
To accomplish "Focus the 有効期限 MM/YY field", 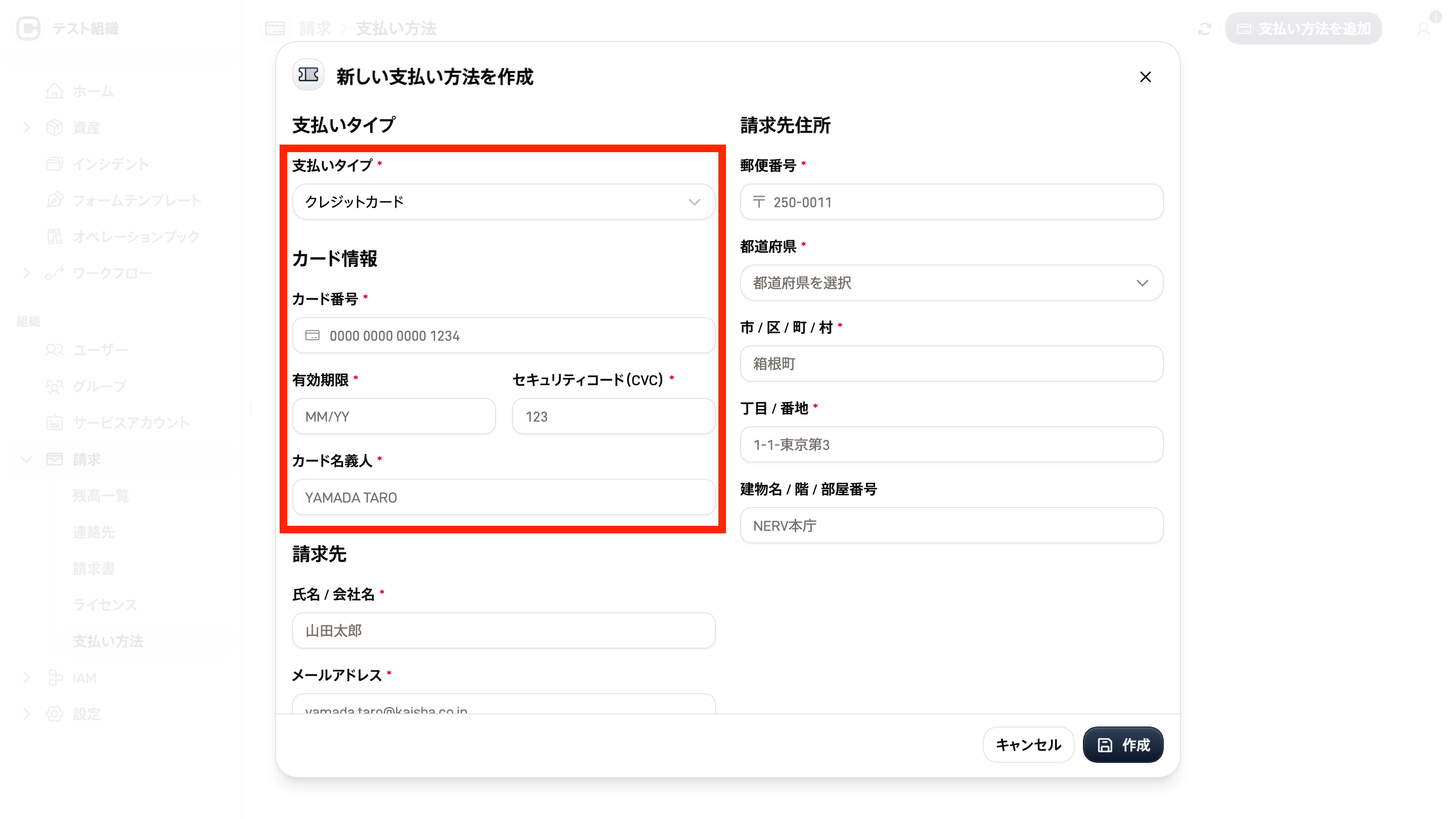I will coord(394,417).
